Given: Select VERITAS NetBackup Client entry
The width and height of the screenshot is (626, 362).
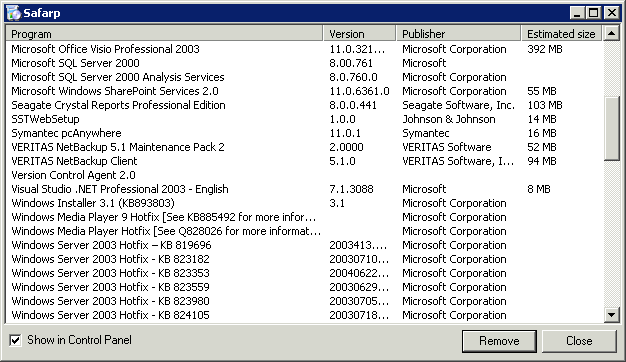Looking at the screenshot, I should 74,161.
